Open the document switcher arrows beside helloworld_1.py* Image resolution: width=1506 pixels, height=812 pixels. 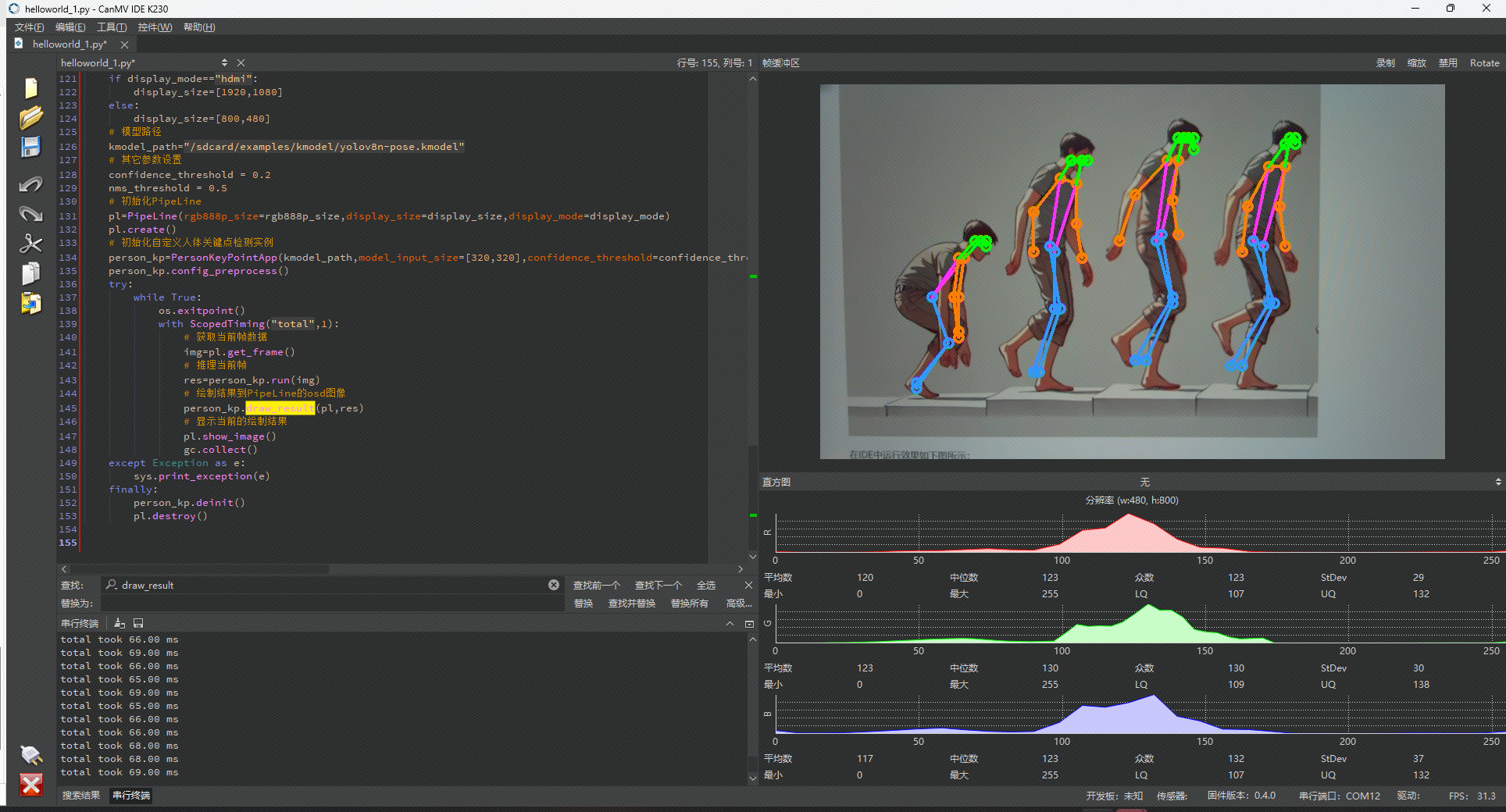tap(224, 62)
